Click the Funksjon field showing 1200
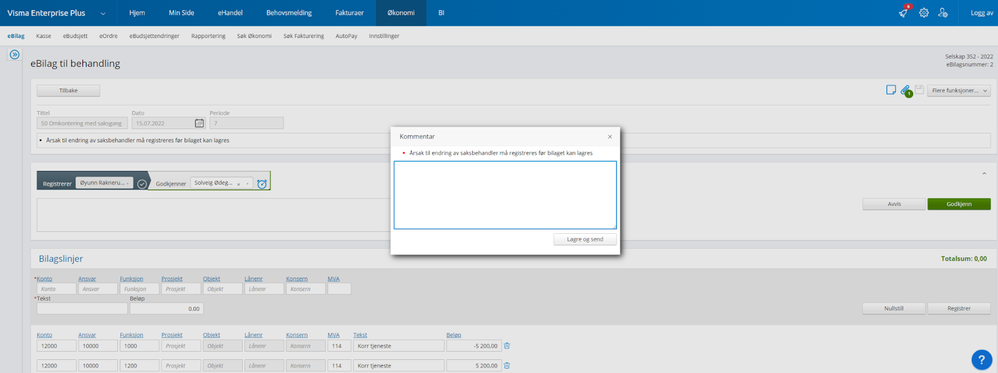The image size is (998, 373). point(139,365)
